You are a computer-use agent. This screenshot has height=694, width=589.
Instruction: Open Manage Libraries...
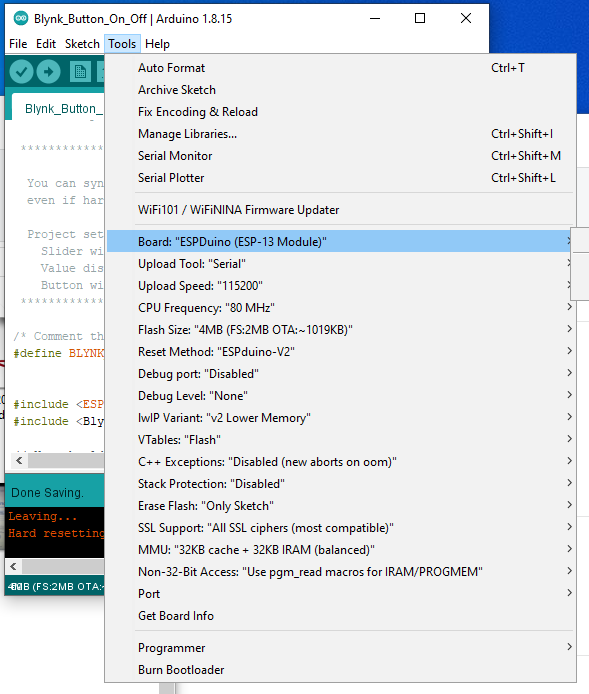[341, 134]
